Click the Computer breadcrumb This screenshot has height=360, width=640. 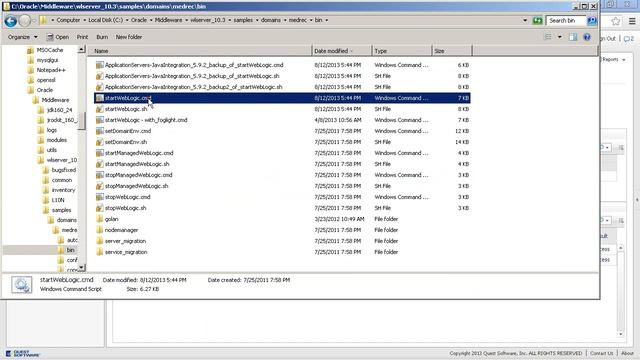point(68,20)
